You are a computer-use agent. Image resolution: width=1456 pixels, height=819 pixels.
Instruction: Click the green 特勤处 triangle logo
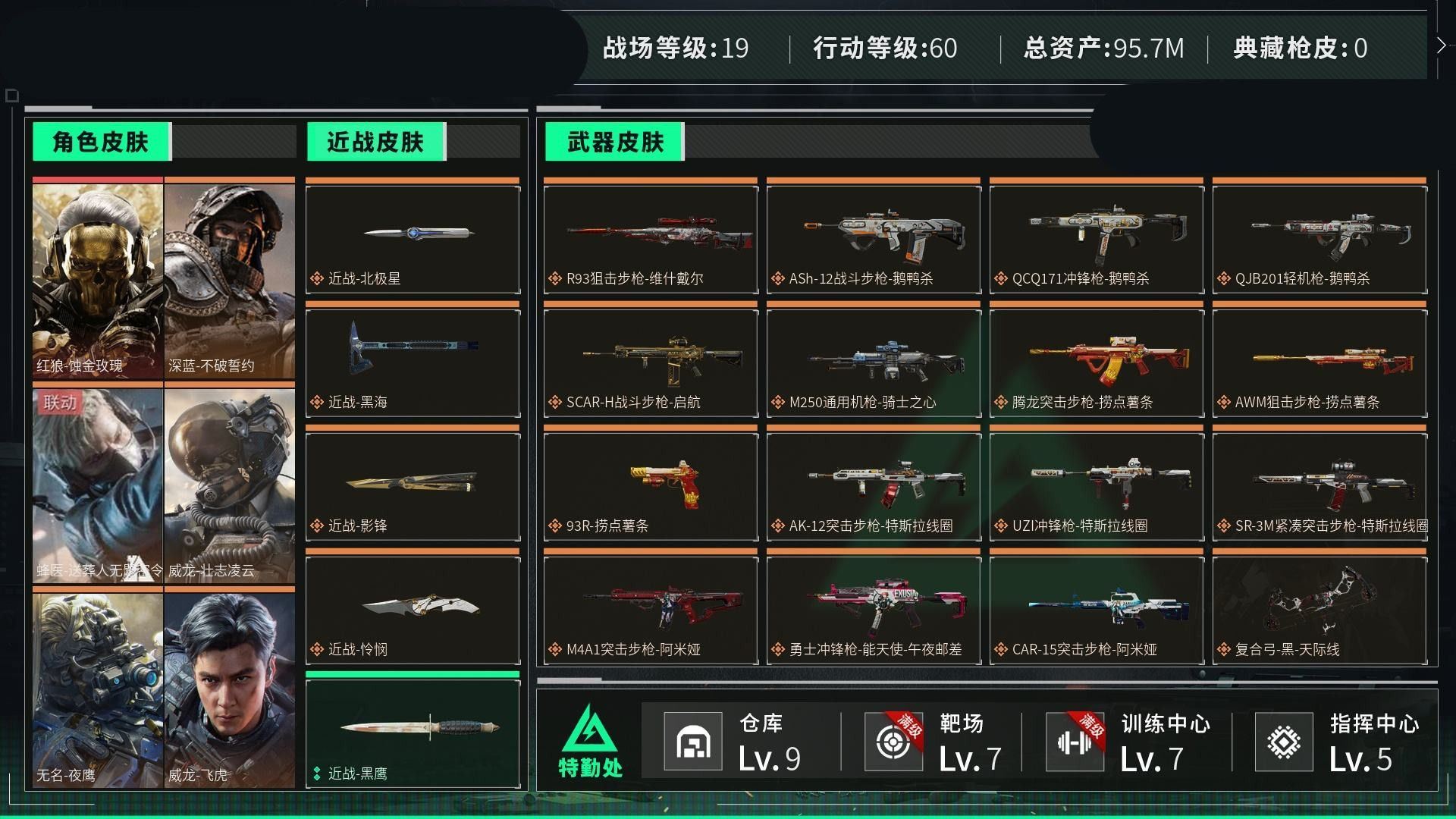click(x=590, y=730)
